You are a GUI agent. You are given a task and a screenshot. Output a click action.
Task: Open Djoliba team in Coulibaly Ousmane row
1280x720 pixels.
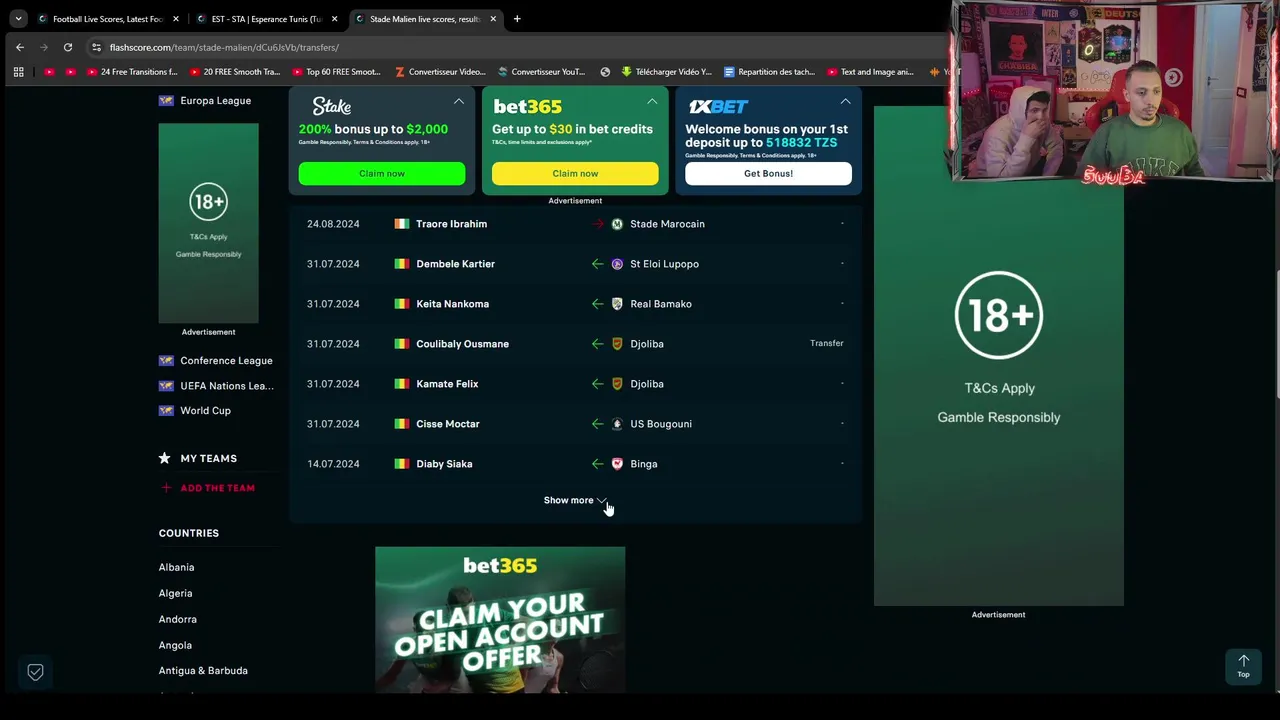647,344
